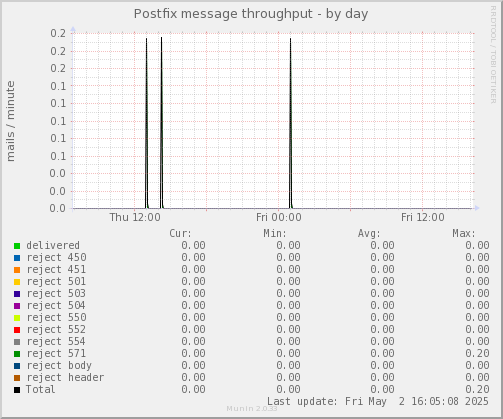Select the 'reject 451' legend label

click(x=56, y=269)
